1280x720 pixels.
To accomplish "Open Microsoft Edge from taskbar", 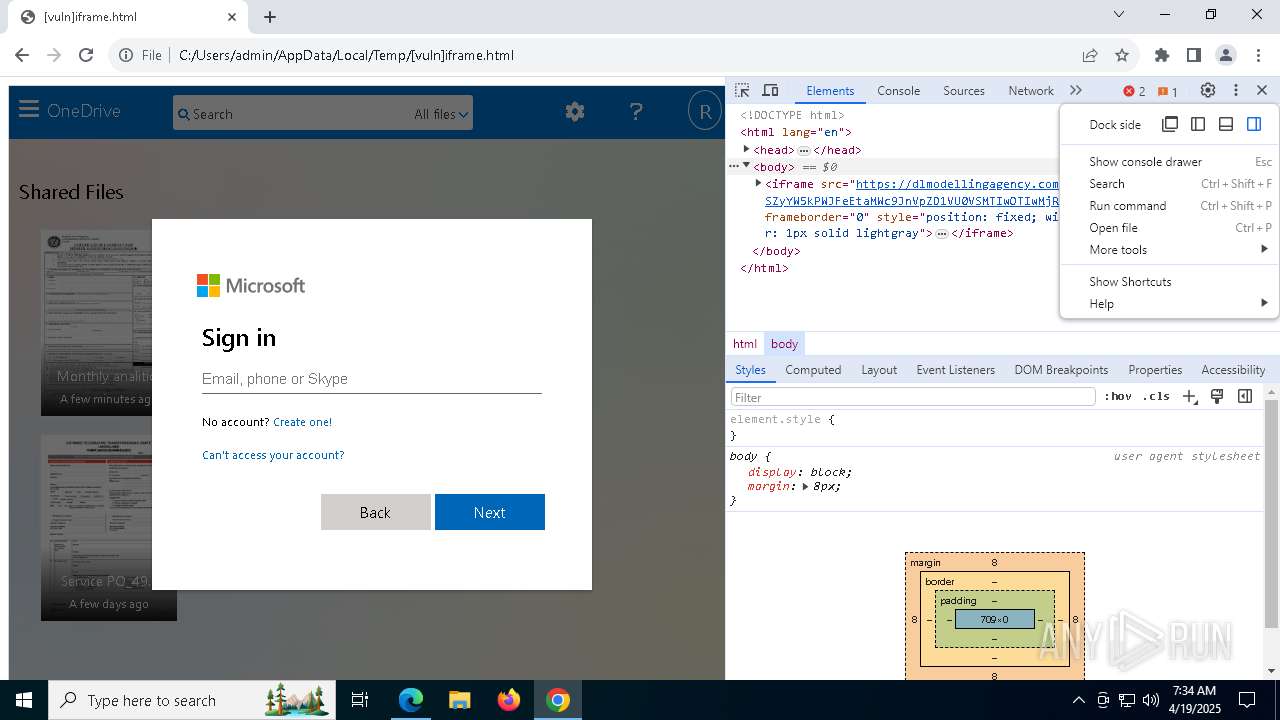I will click(x=411, y=700).
